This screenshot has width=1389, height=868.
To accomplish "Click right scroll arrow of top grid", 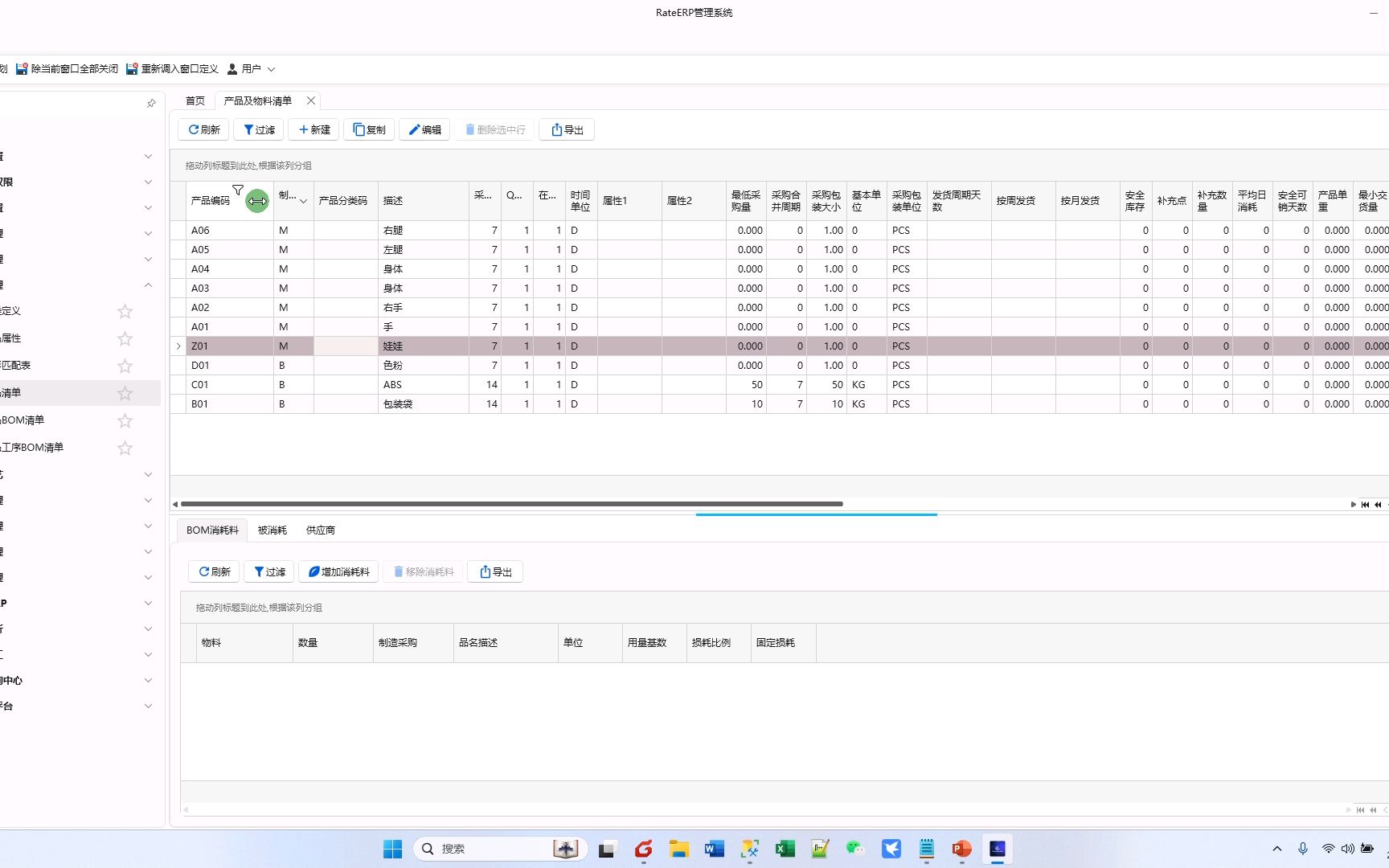I will (1353, 504).
